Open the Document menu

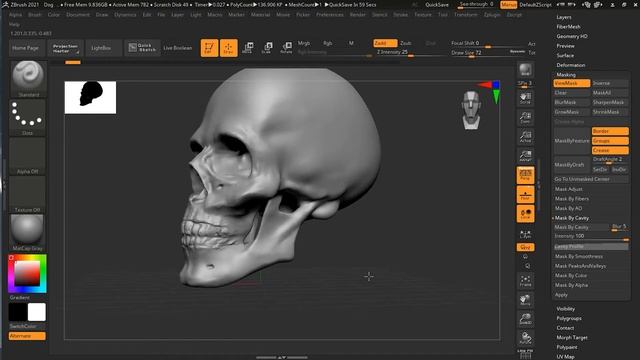coord(78,15)
